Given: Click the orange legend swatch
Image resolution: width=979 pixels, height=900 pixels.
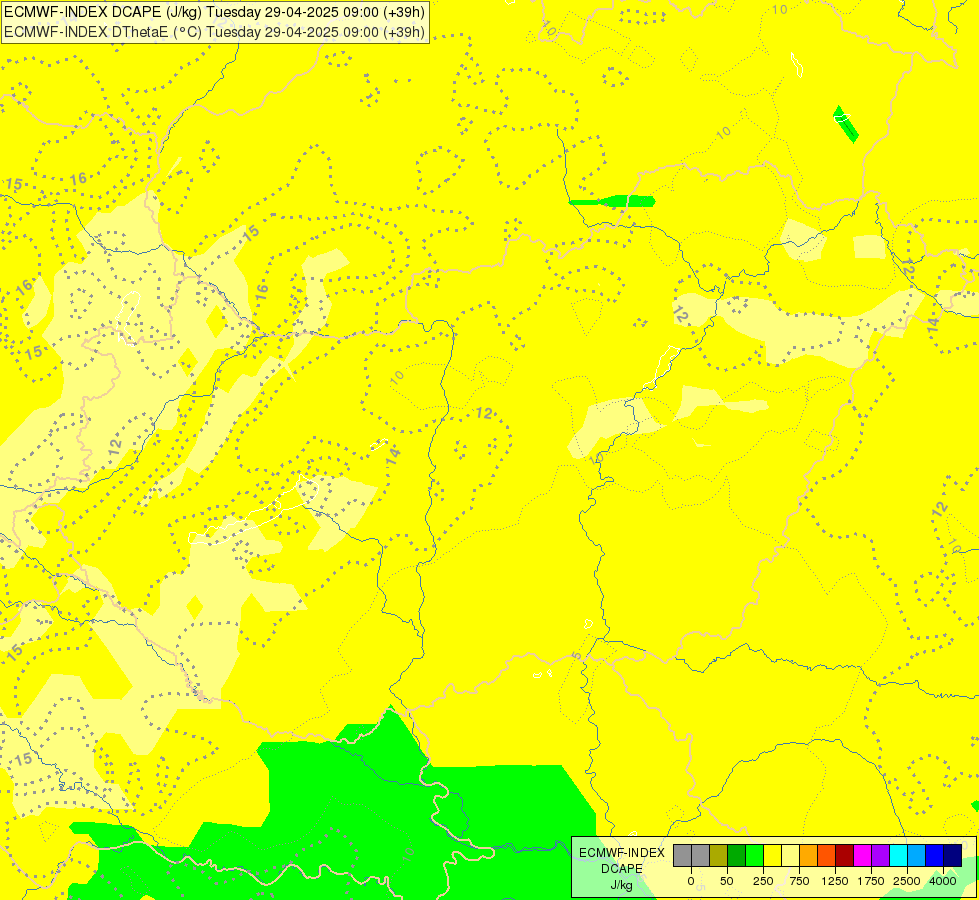Looking at the screenshot, I should 809,856.
